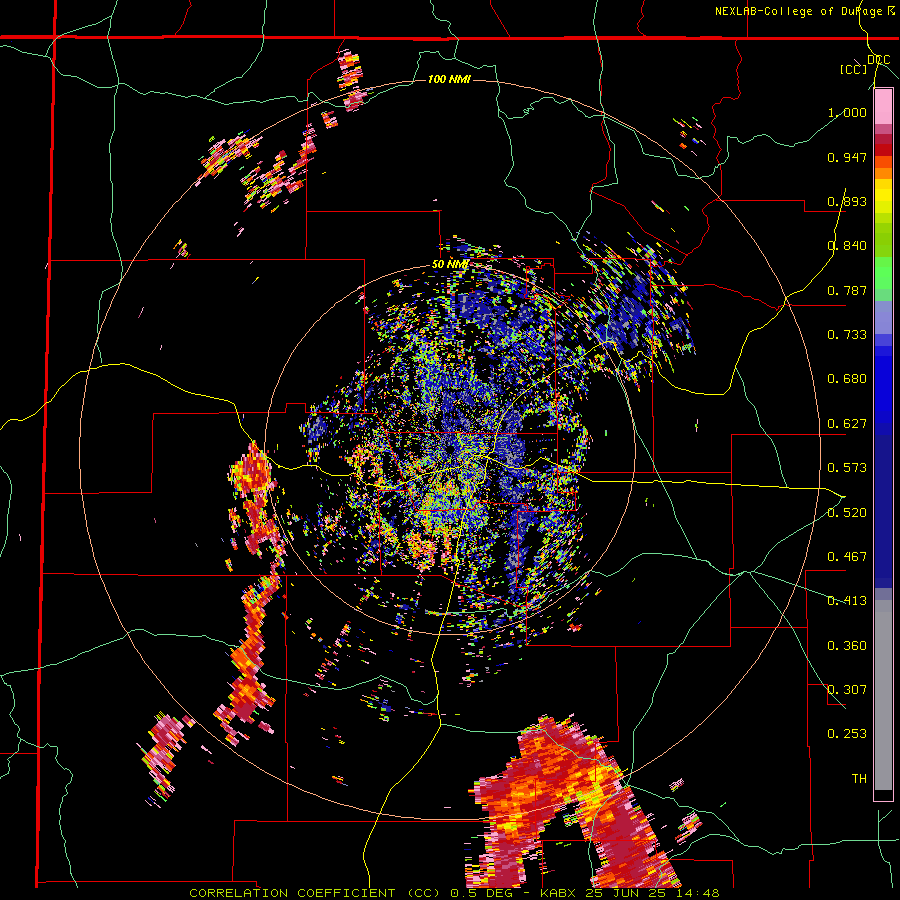Viewport: 900px width, 900px height.
Task: Click the Correlation Coefficient caption at bottom
Action: (x=454, y=893)
